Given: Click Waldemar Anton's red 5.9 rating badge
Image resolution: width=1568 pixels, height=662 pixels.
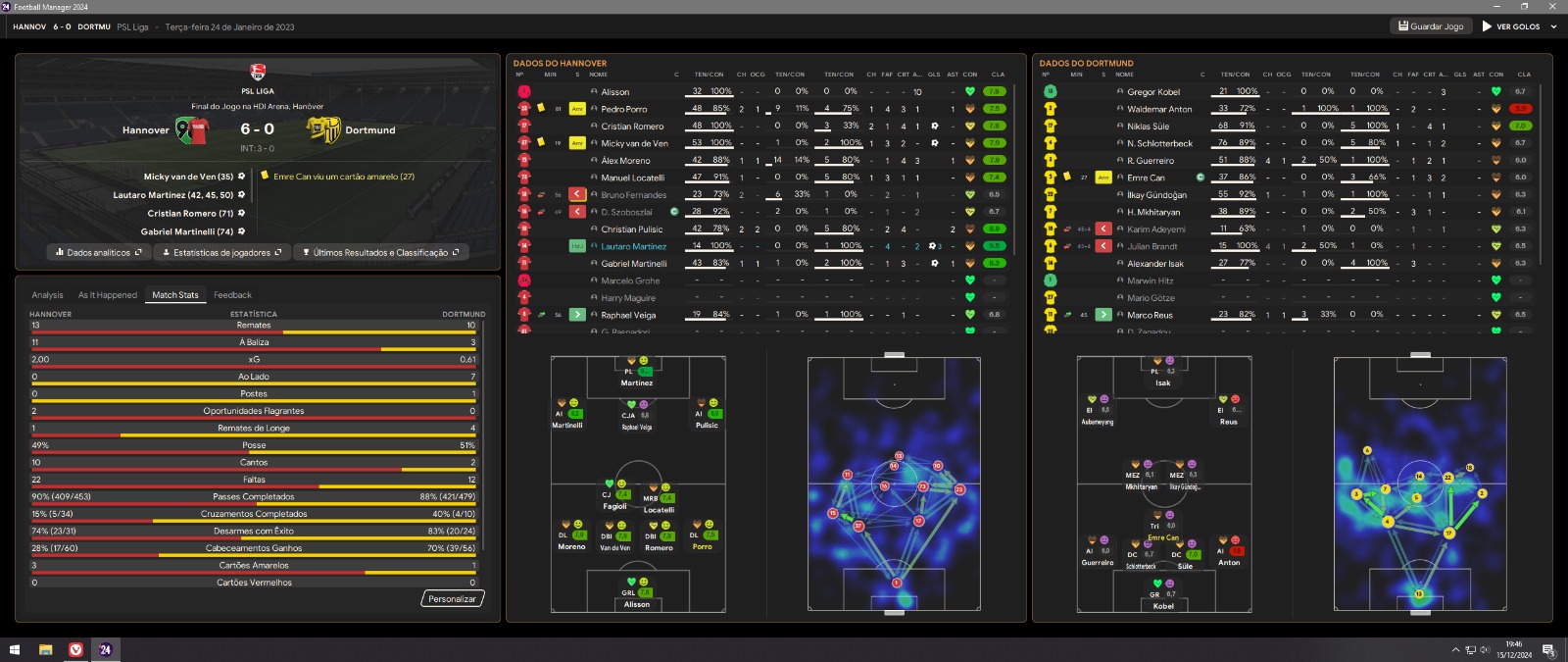Looking at the screenshot, I should (1520, 109).
